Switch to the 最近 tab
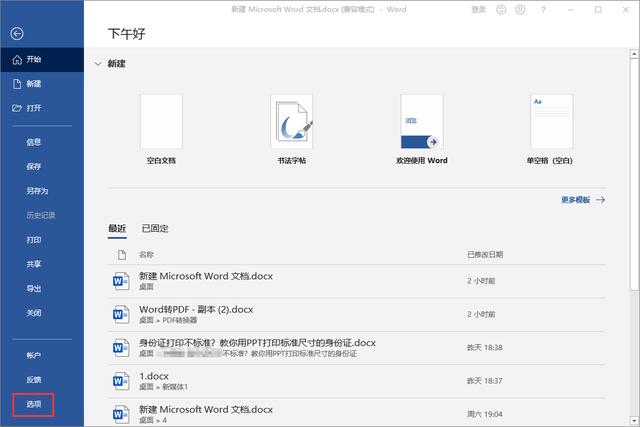 click(117, 229)
